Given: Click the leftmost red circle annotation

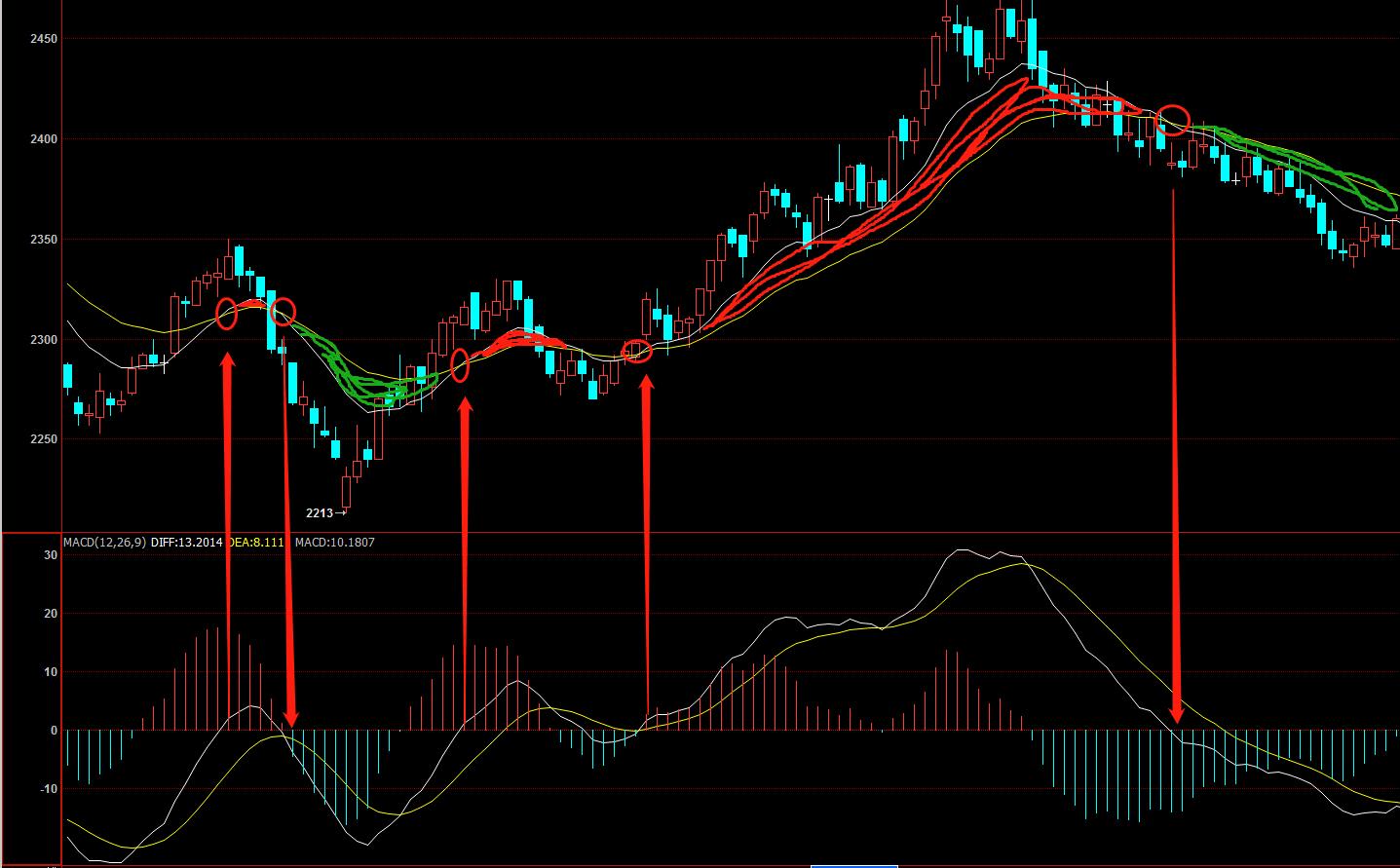Looking at the screenshot, I should pos(226,314).
